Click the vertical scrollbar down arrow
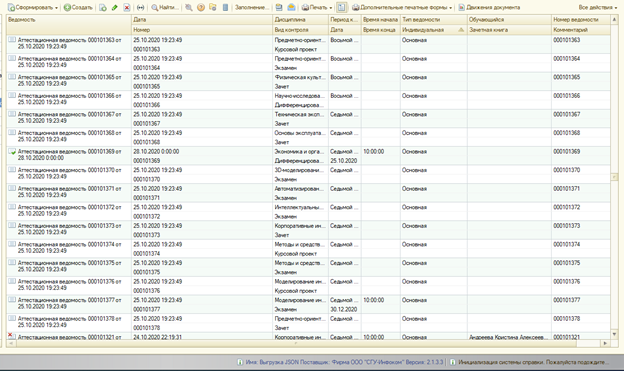The width and height of the screenshot is (624, 371). pos(614,334)
